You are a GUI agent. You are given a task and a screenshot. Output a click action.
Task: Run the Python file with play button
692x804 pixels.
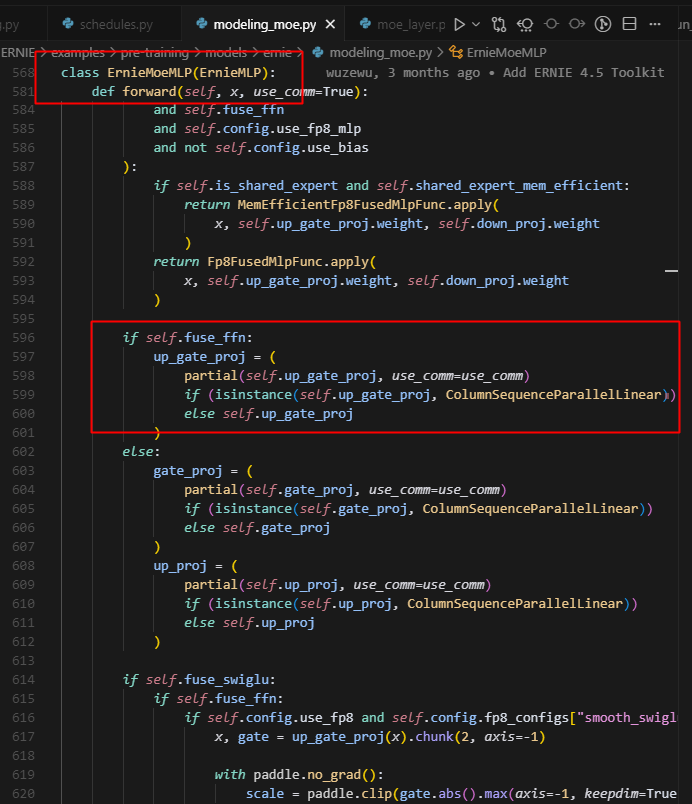pos(460,23)
